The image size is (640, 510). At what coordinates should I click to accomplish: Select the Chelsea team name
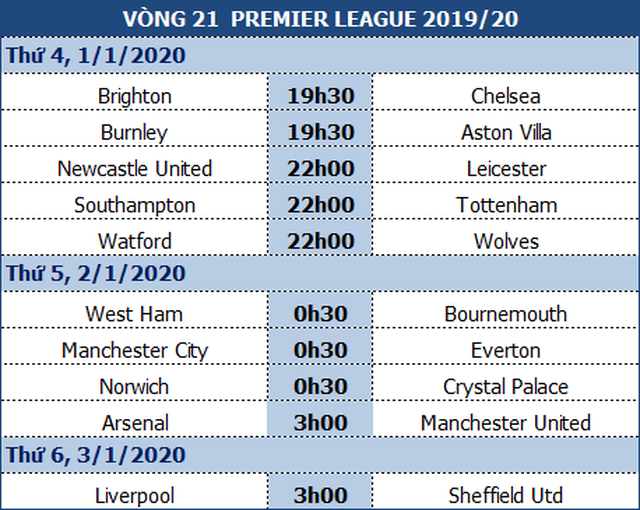pos(506,96)
